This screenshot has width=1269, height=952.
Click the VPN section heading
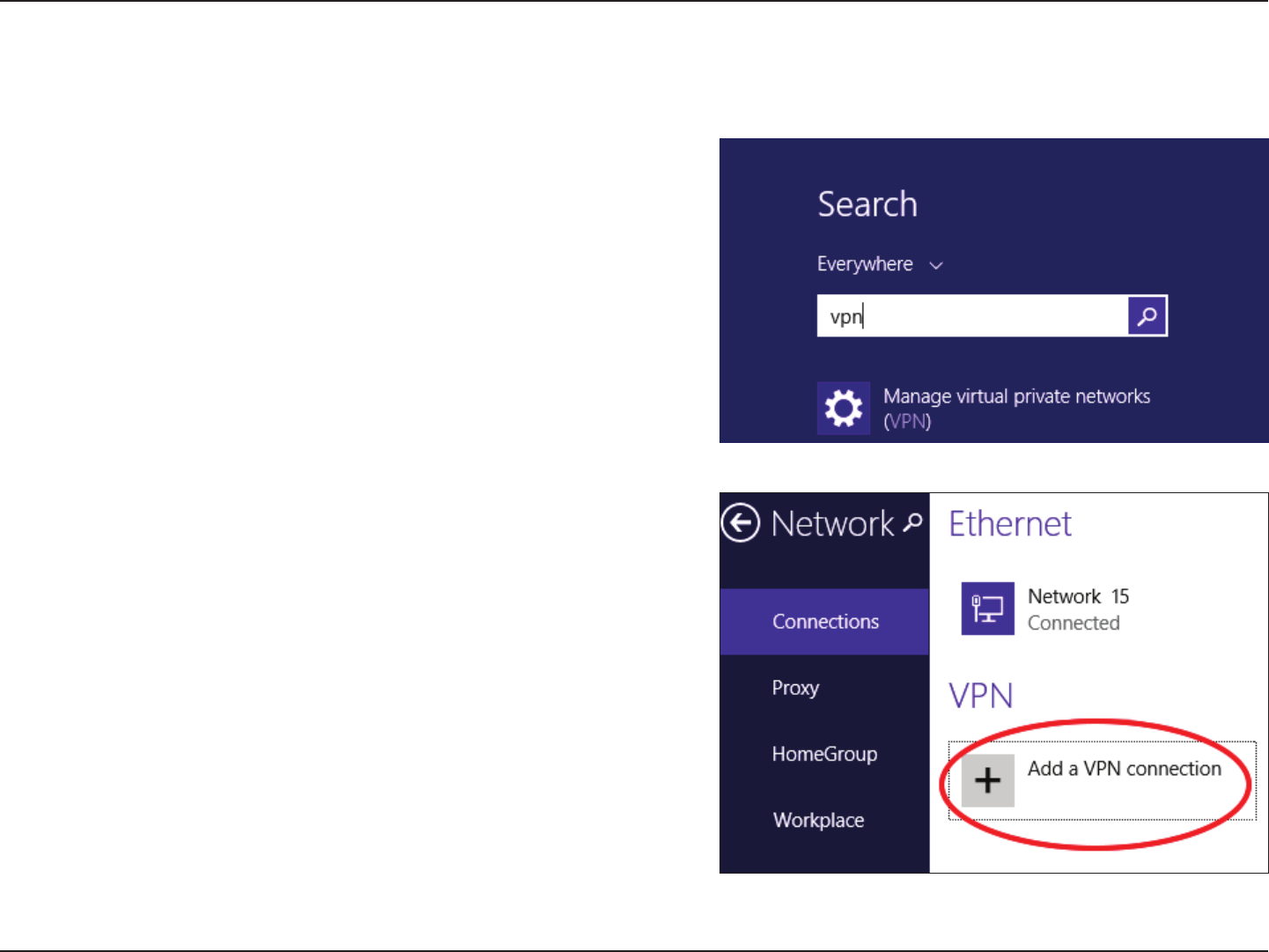pos(981,696)
